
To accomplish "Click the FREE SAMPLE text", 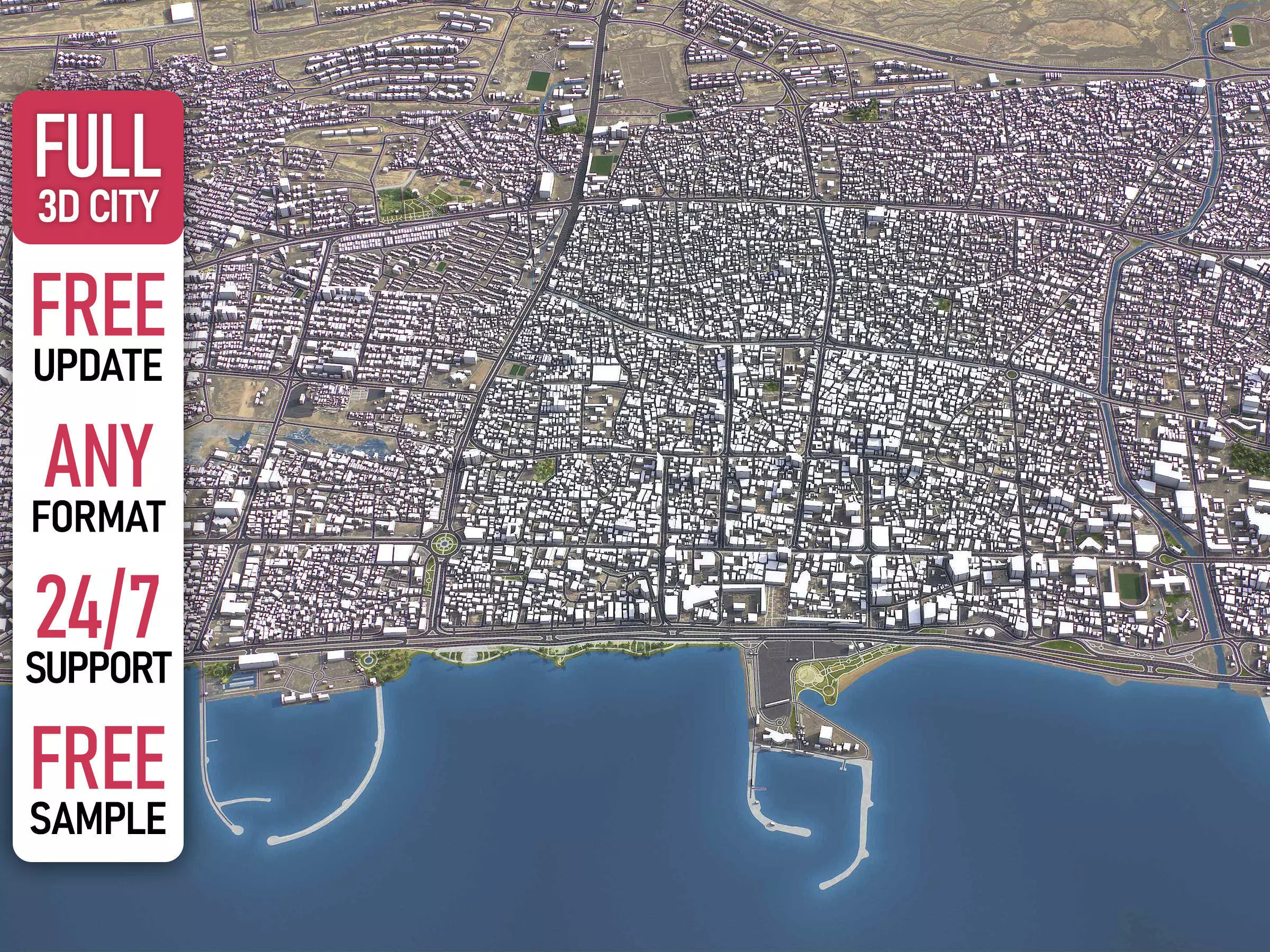I will pyautogui.click(x=97, y=781).
